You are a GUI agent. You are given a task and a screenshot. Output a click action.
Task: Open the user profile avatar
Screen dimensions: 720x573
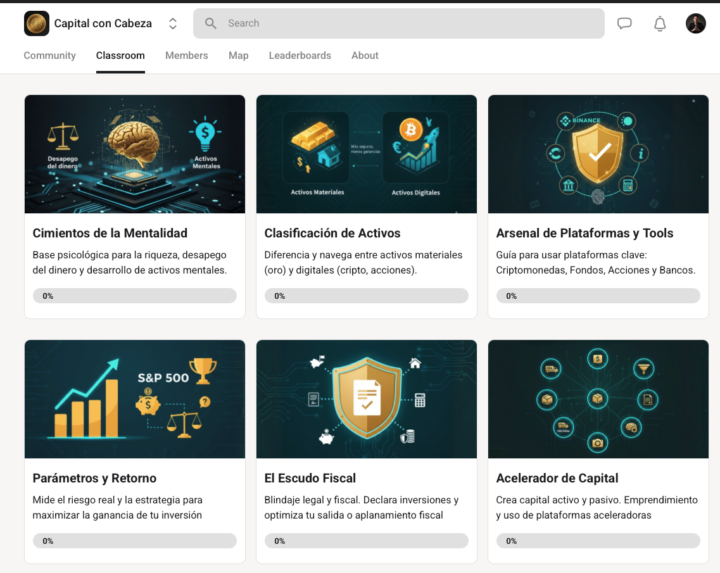coord(696,24)
